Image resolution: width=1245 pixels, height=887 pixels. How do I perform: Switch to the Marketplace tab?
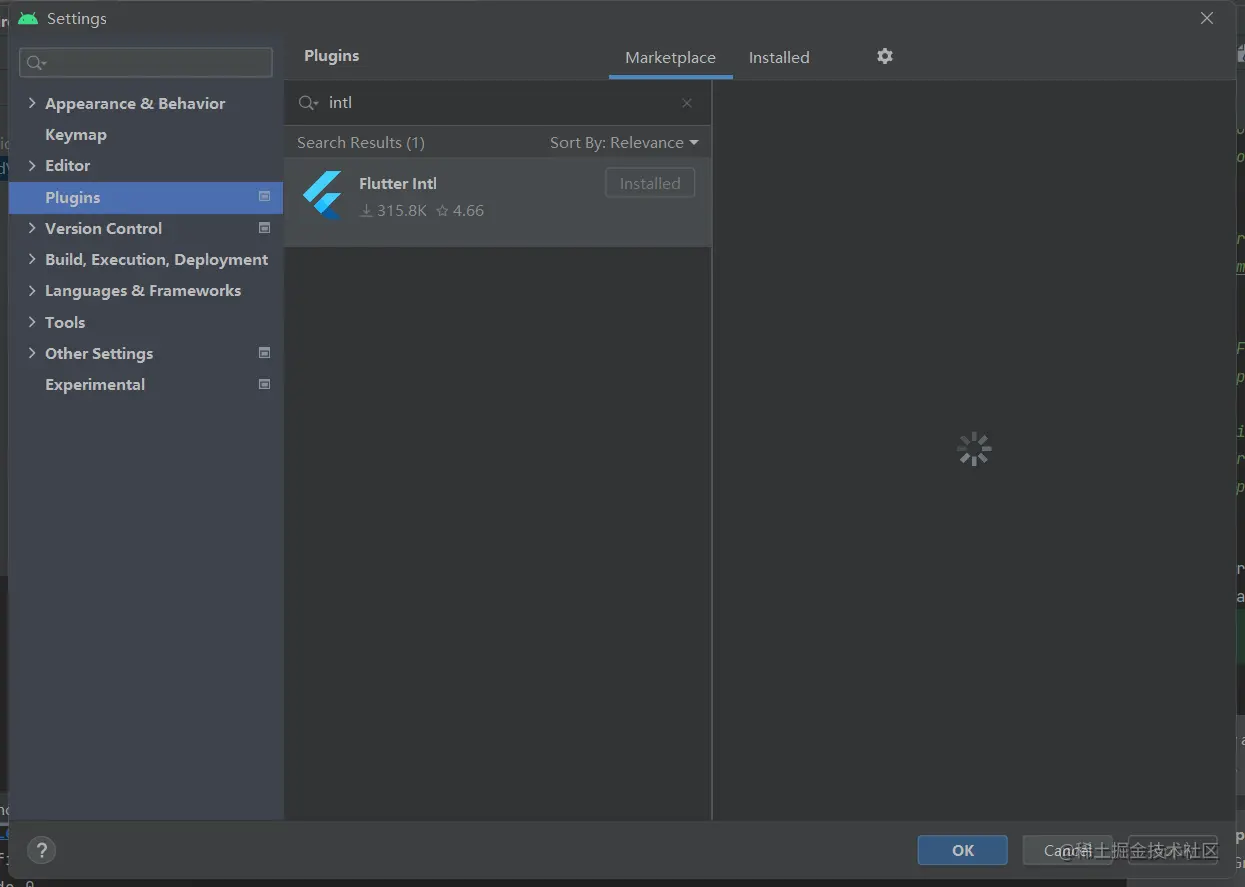pyautogui.click(x=670, y=58)
